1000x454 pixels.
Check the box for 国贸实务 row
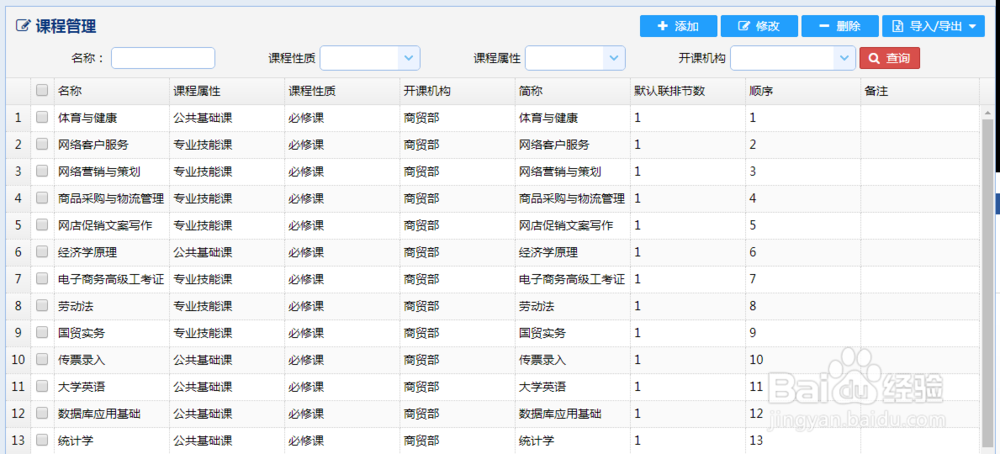pos(42,333)
